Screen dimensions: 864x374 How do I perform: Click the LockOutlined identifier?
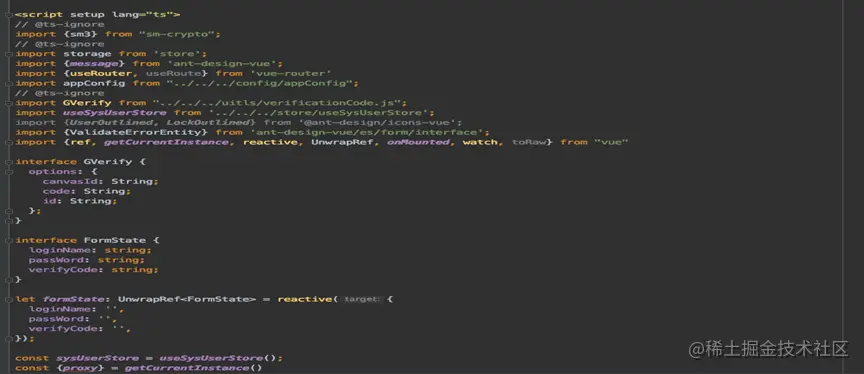coord(209,122)
